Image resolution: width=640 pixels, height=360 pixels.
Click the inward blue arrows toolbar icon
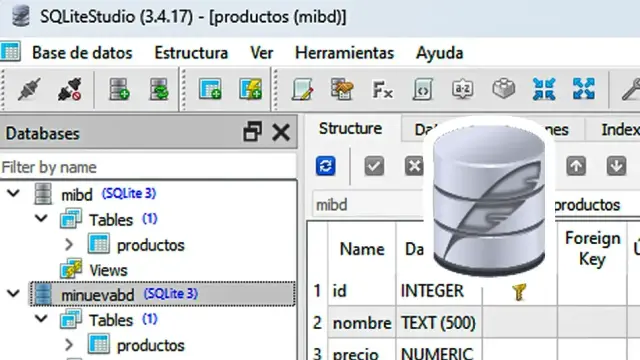click(x=544, y=89)
